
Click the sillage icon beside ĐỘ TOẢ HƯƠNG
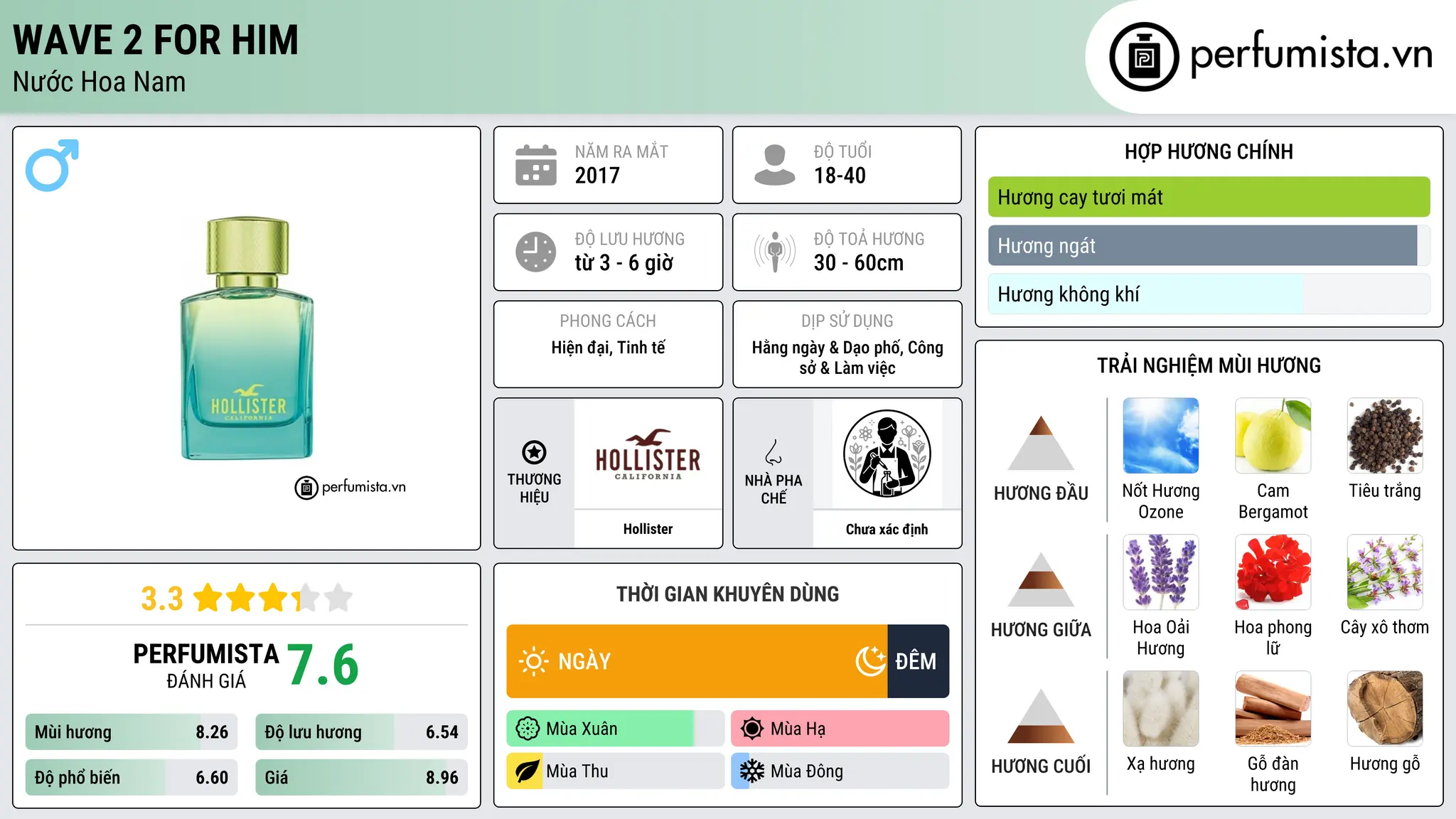point(775,252)
